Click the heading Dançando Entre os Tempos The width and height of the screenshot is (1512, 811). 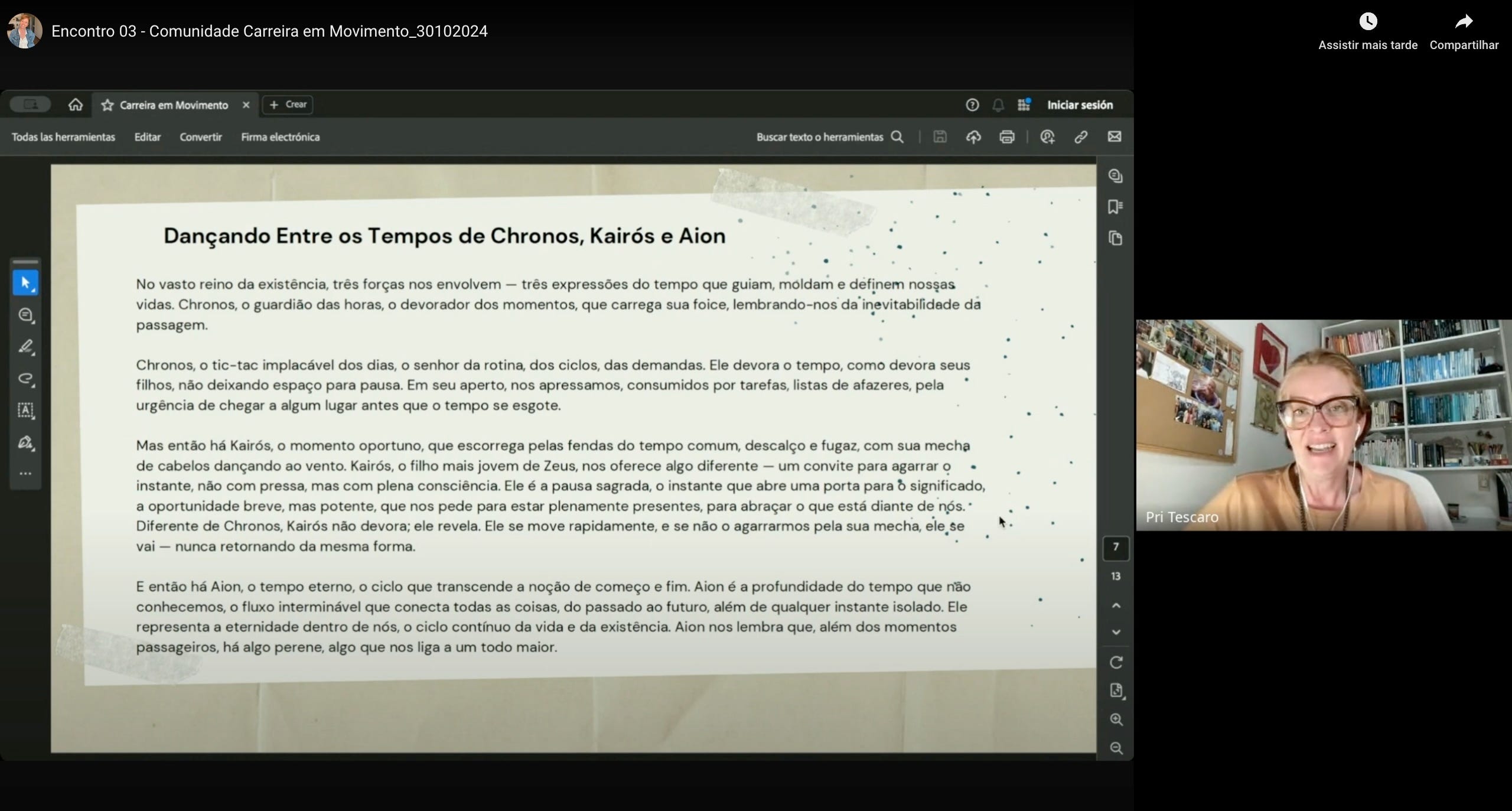tap(444, 236)
